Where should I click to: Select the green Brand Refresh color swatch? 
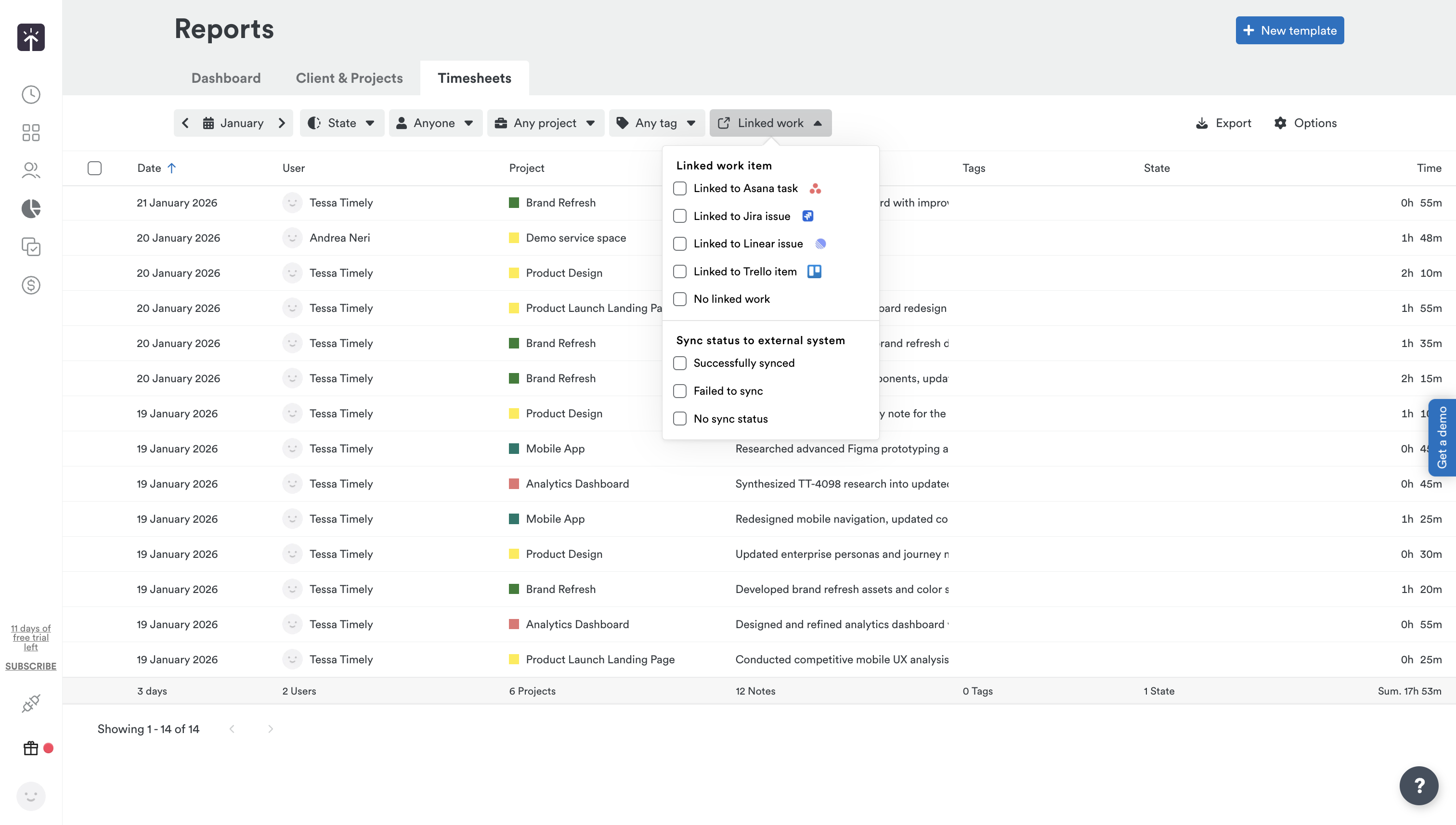[x=514, y=202]
